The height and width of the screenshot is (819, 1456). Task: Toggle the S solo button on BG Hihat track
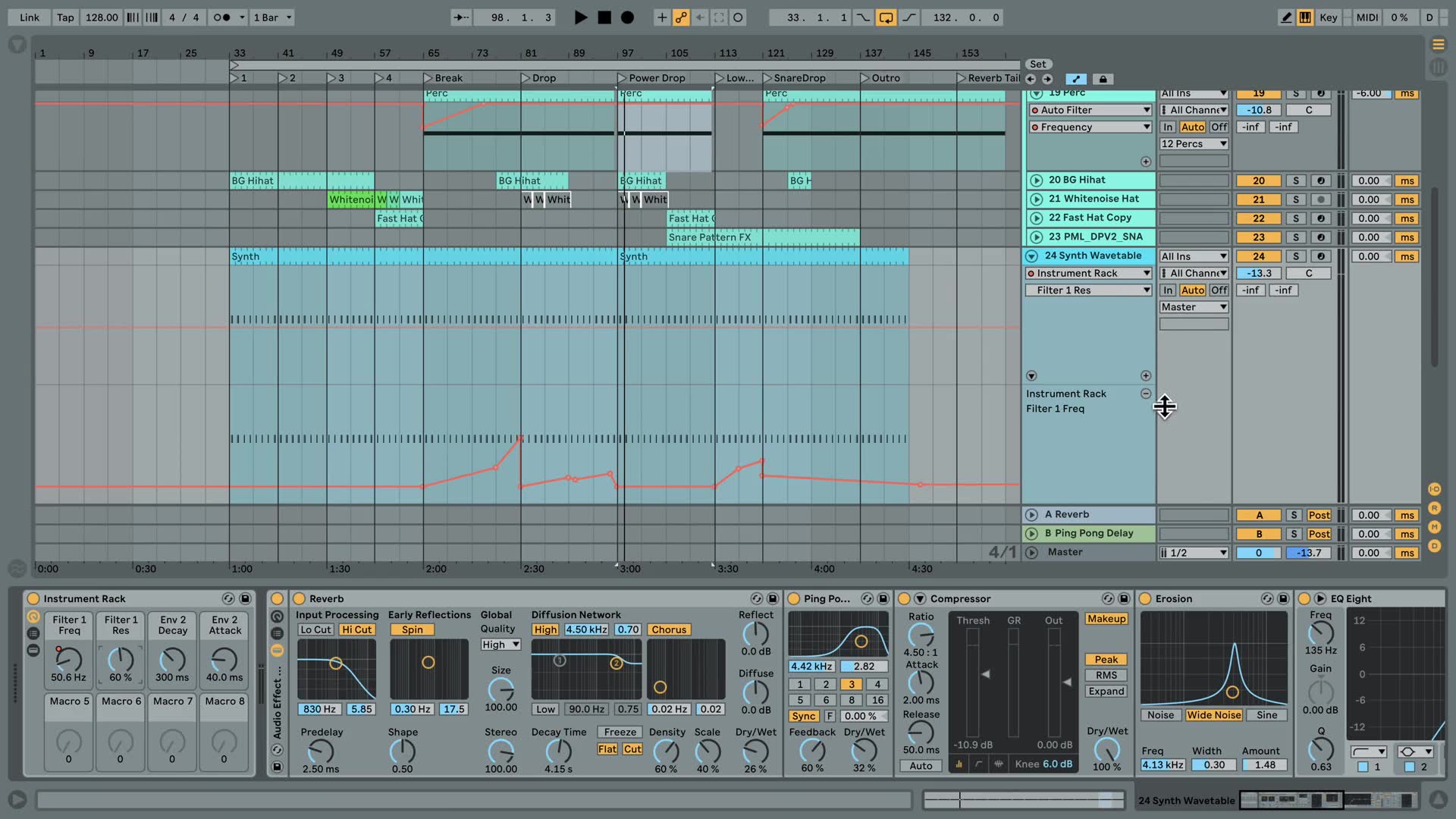coord(1296,180)
